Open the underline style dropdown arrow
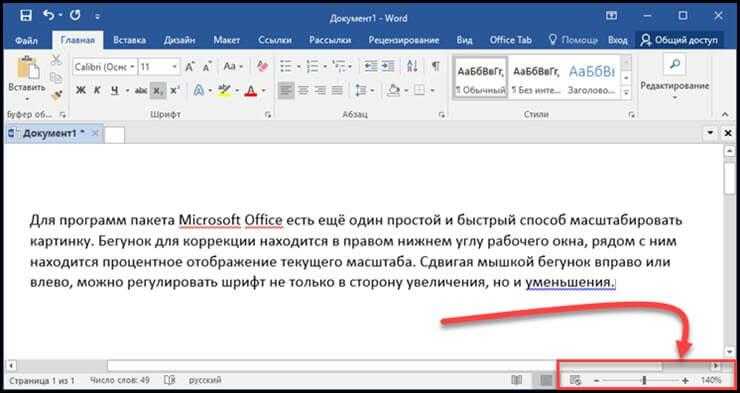This screenshot has height=393, width=740. tap(127, 91)
